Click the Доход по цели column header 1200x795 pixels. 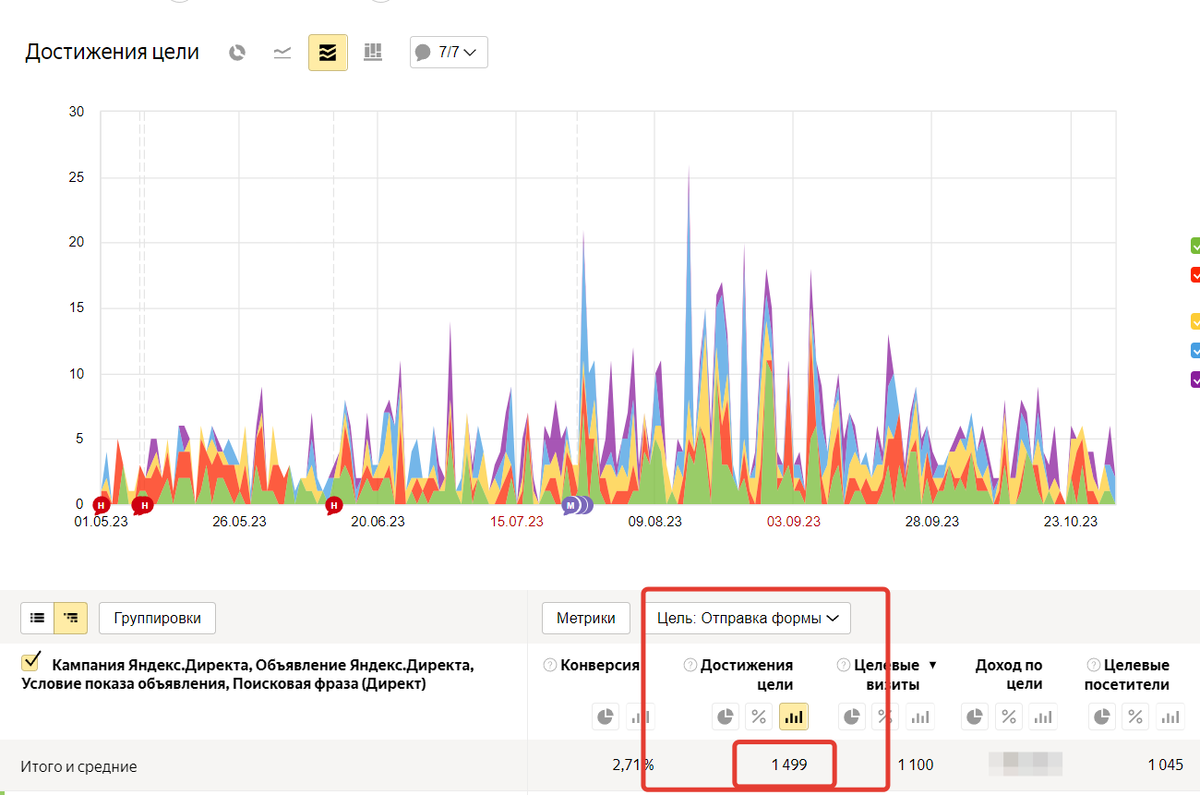[1009, 675]
